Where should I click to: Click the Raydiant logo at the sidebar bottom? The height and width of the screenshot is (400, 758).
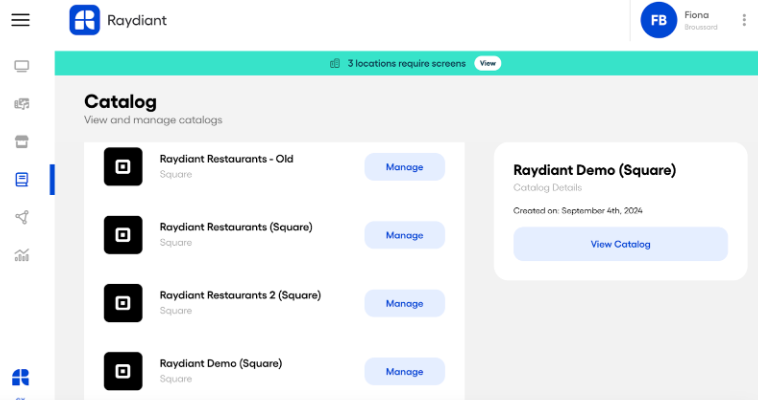pyautogui.click(x=20, y=377)
